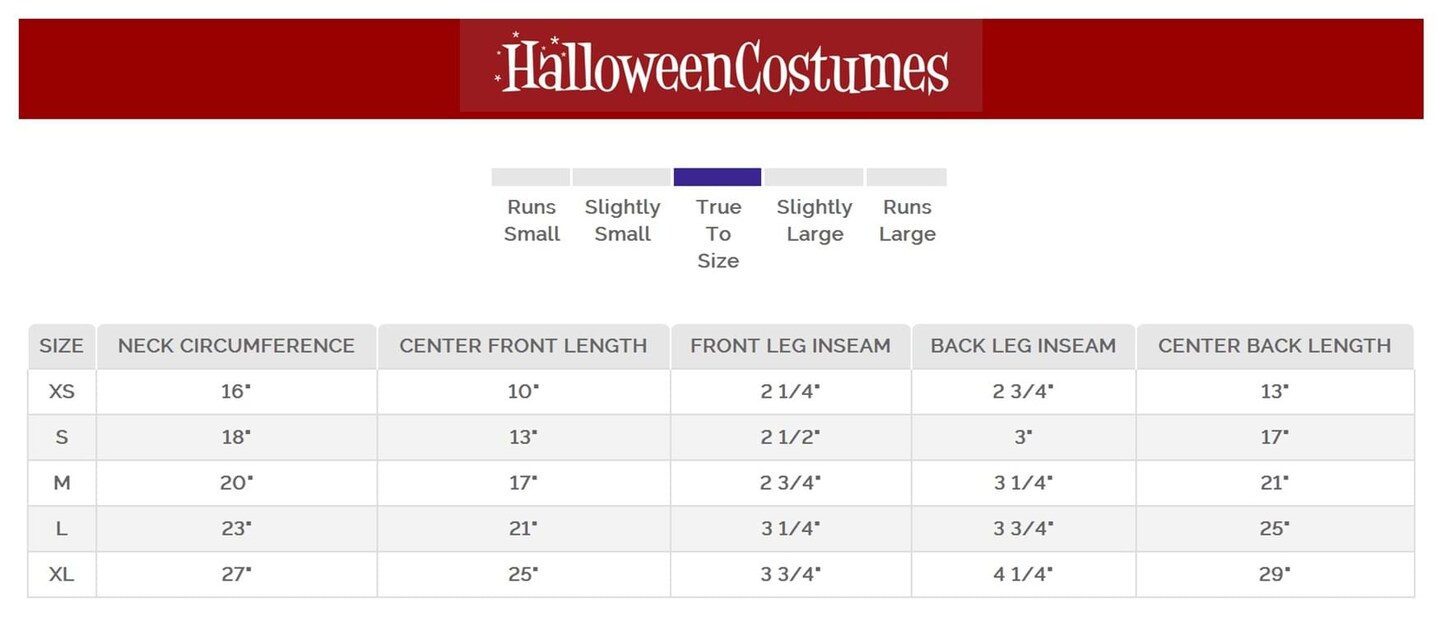Select the S size row label
The image size is (1440, 625).
62,438
